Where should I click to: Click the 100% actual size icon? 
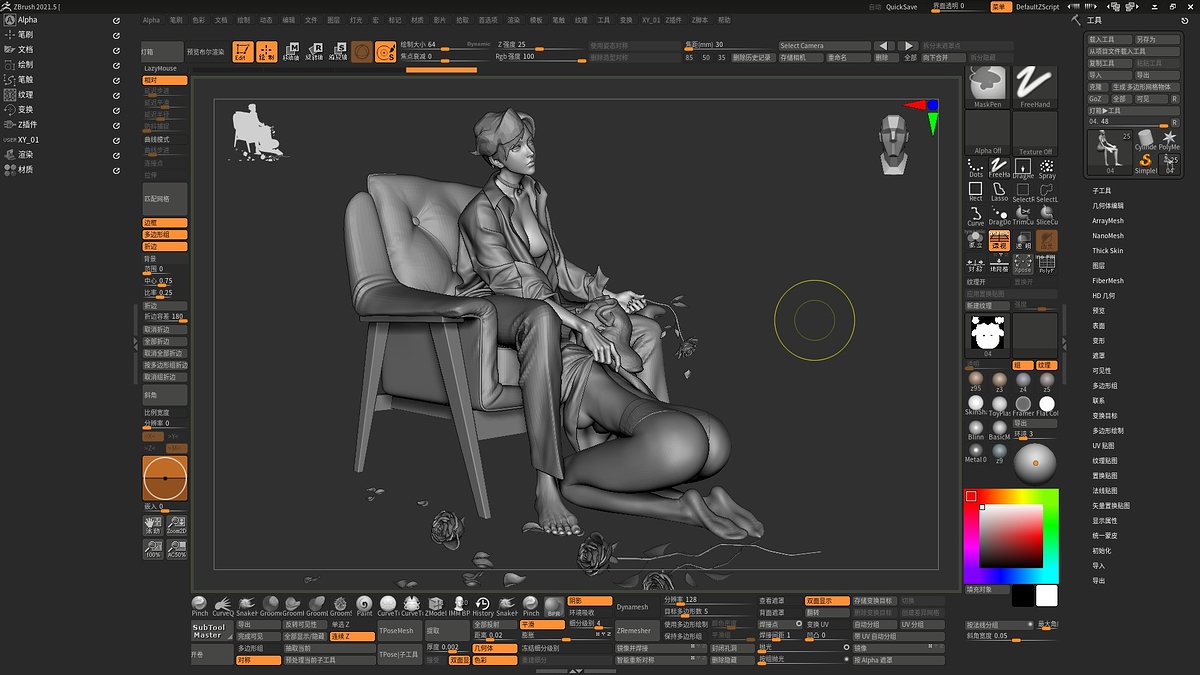point(153,550)
